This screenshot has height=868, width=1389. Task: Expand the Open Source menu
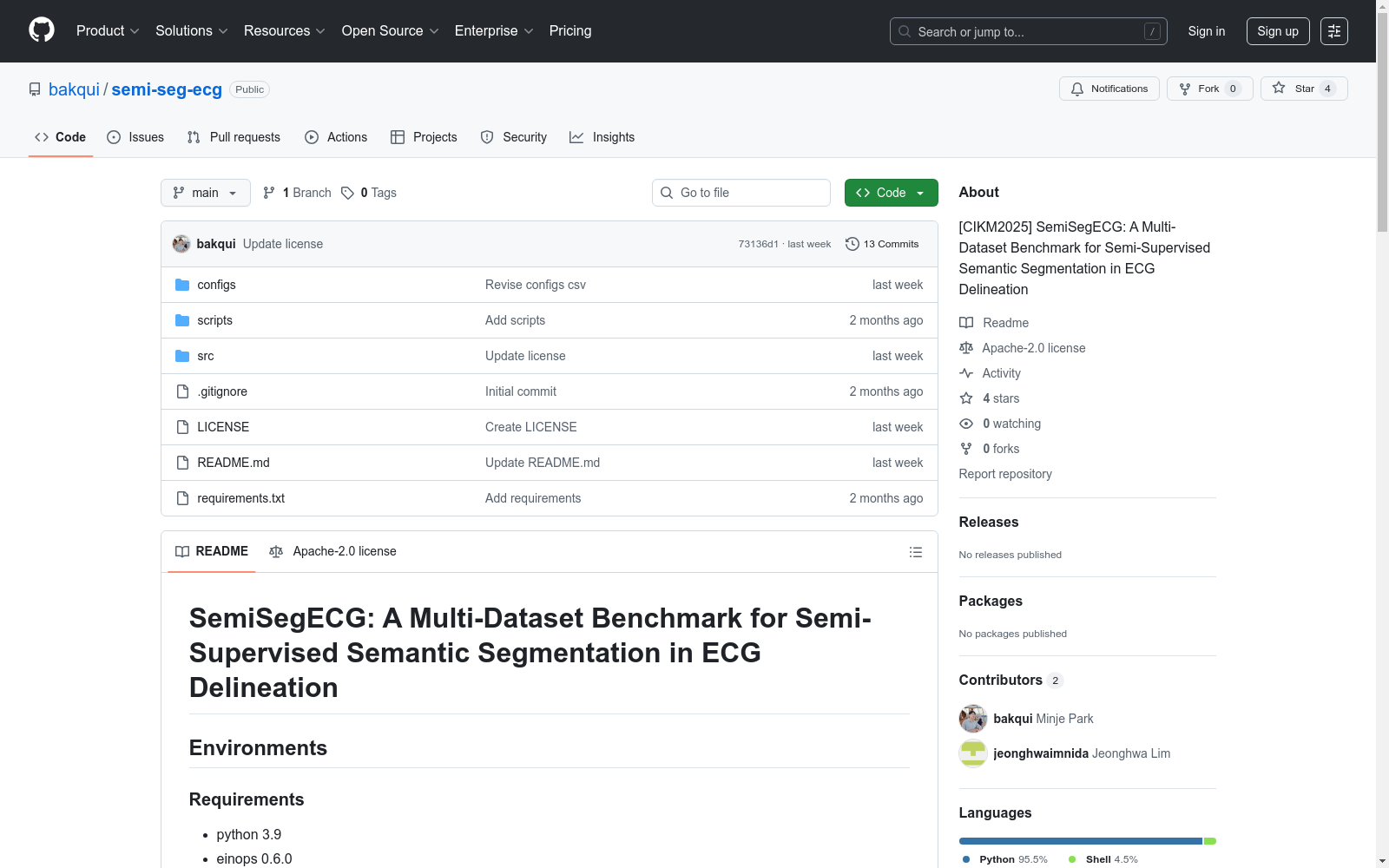tap(391, 31)
